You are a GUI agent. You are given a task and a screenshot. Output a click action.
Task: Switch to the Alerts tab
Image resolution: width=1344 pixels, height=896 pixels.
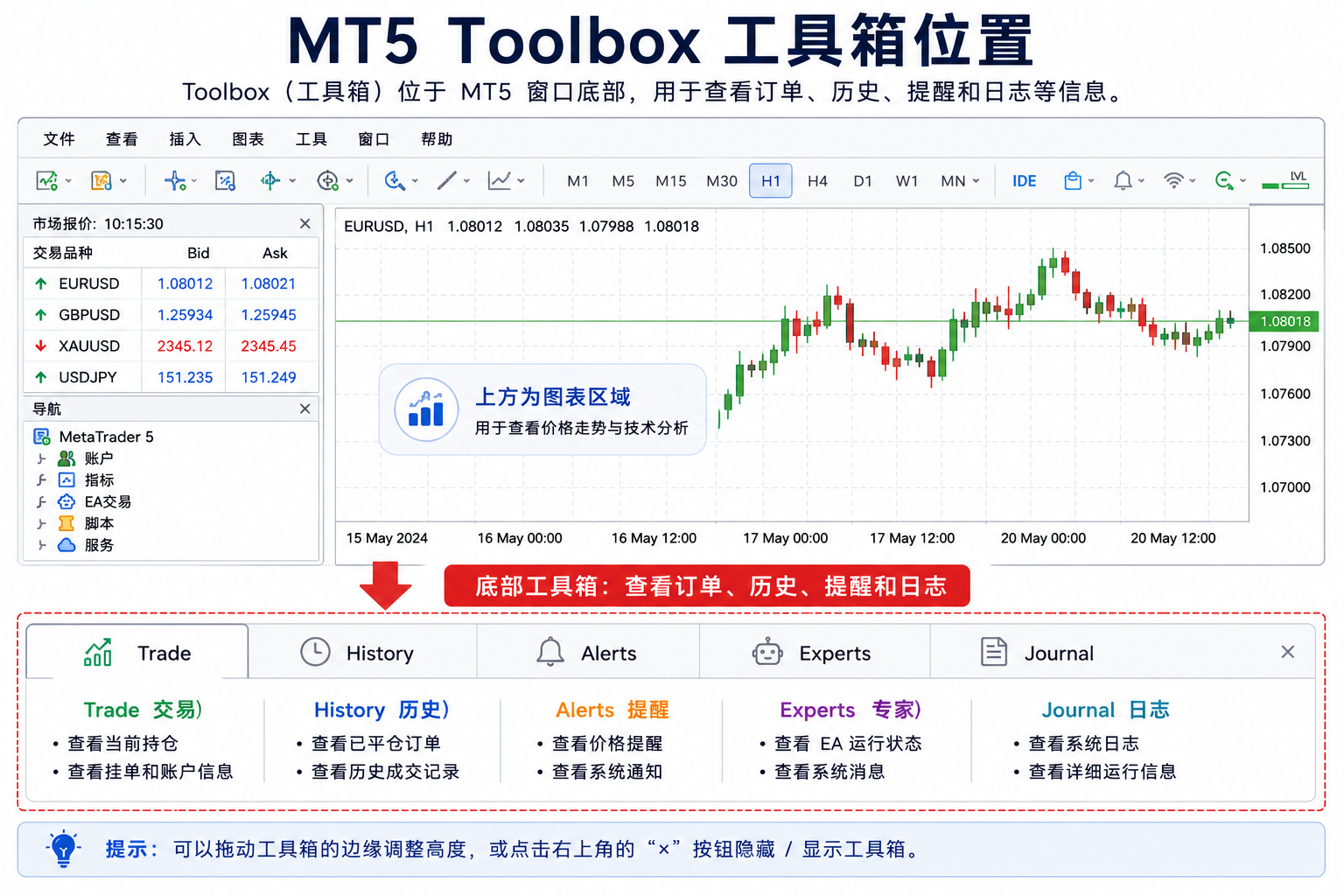click(588, 653)
